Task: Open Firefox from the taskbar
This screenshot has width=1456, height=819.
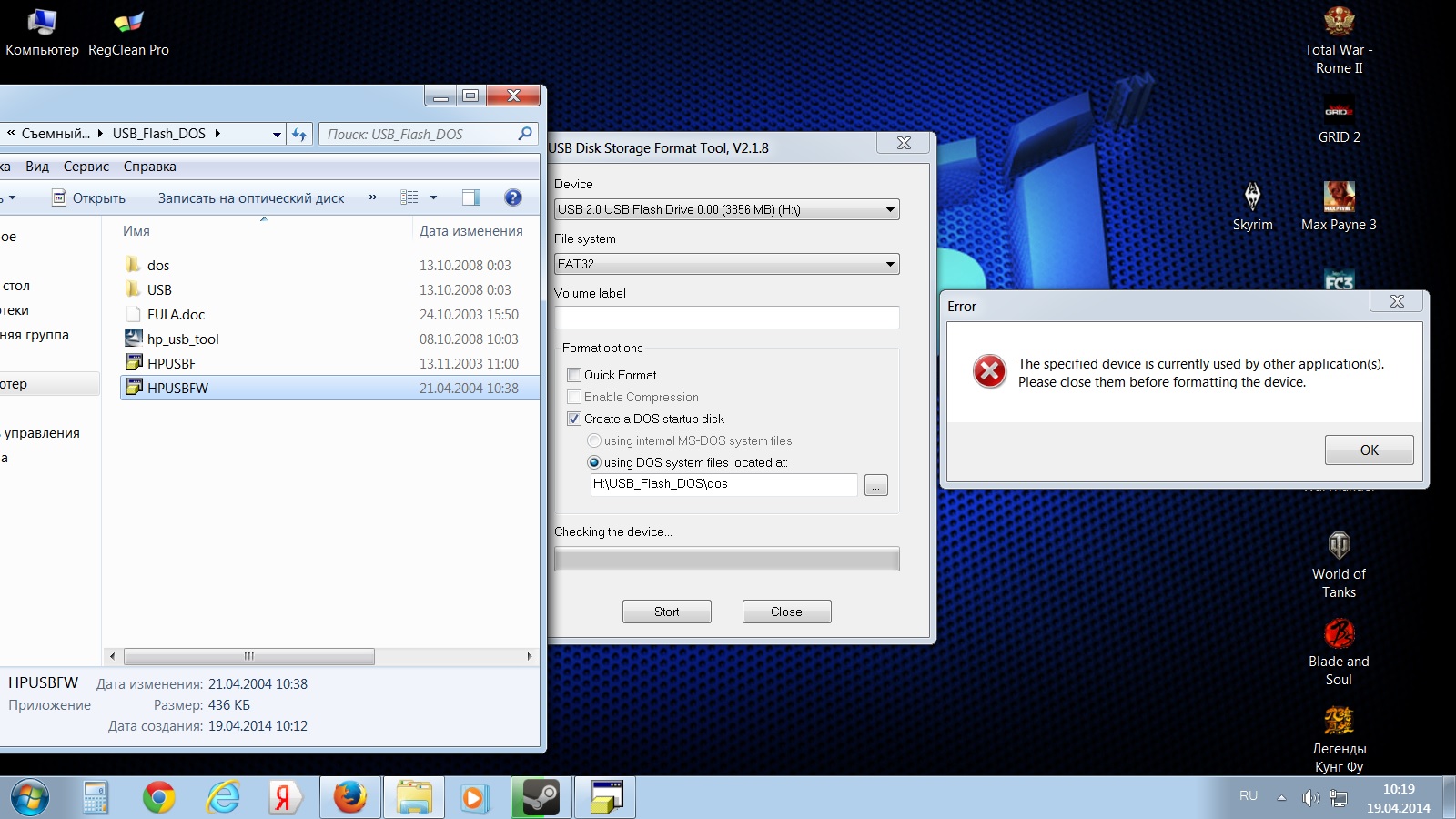Action: tap(350, 798)
